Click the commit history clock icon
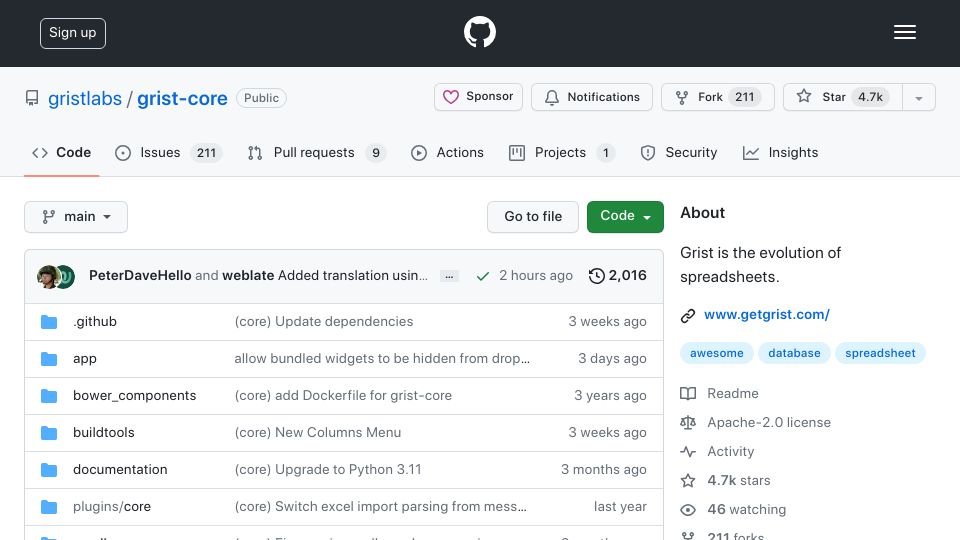This screenshot has width=960, height=540. [596, 276]
